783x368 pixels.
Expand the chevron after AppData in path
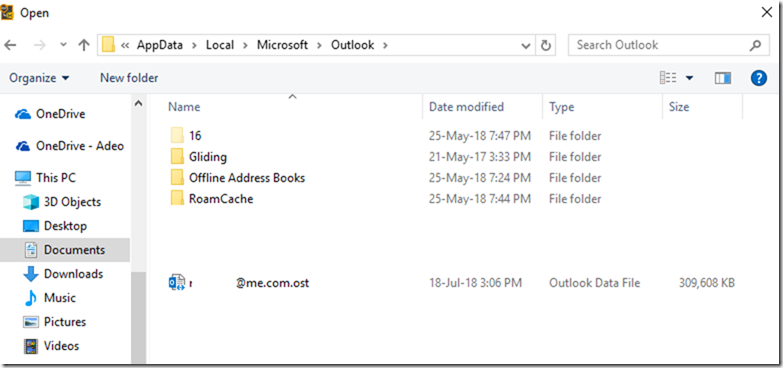click(x=194, y=45)
